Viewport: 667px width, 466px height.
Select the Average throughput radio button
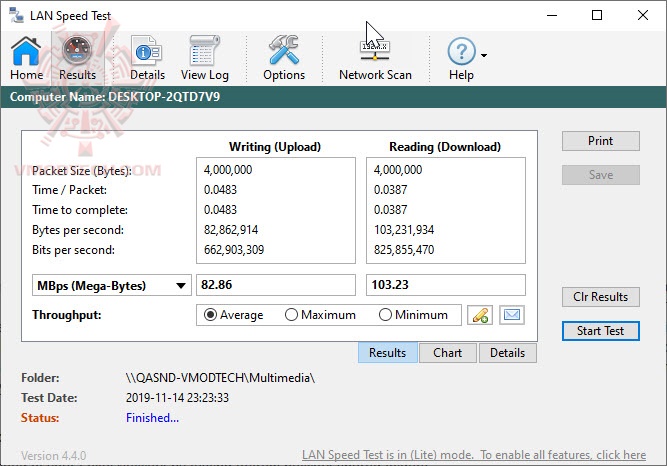tap(210, 315)
